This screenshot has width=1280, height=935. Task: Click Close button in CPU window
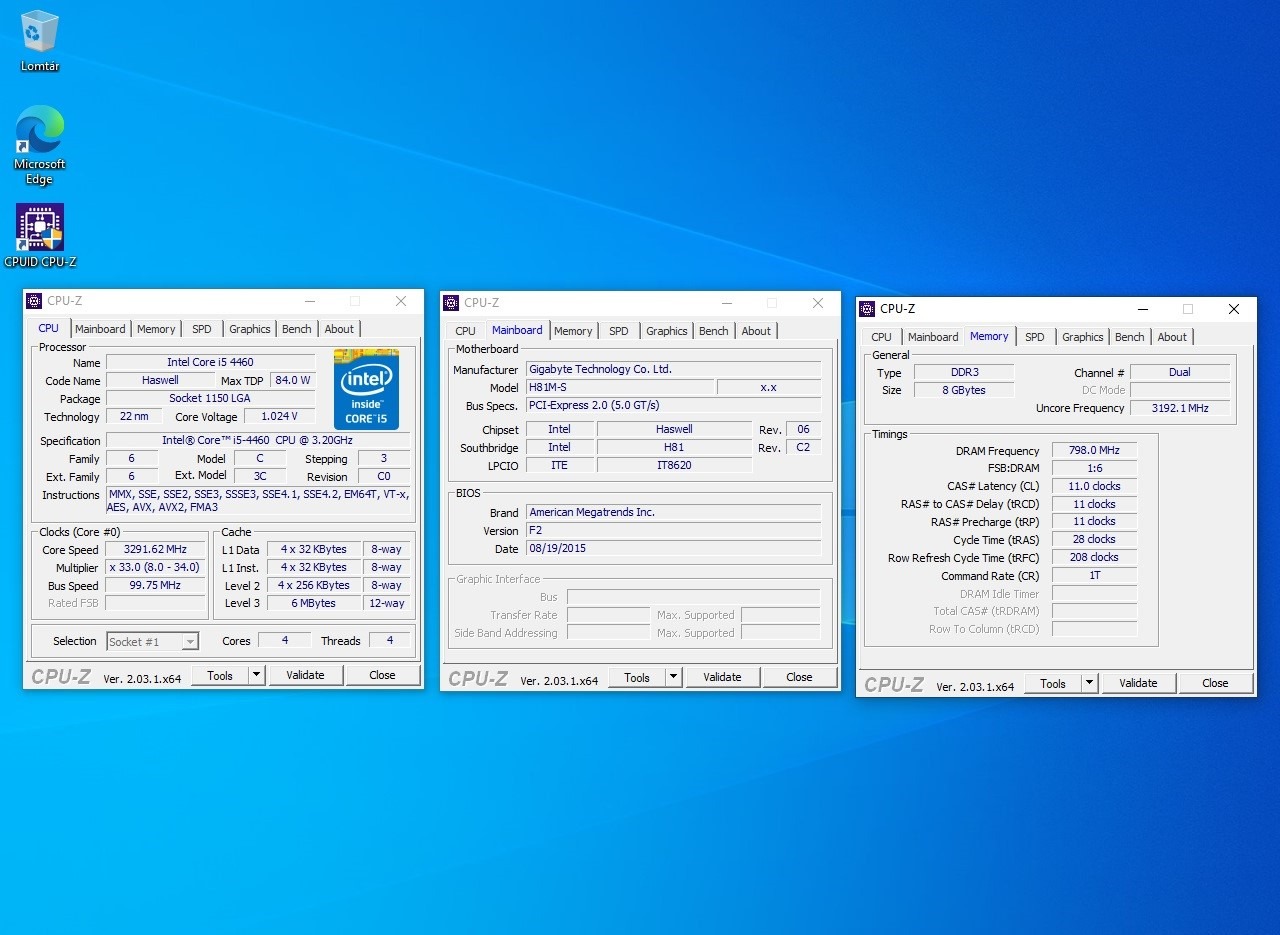pyautogui.click(x=382, y=675)
